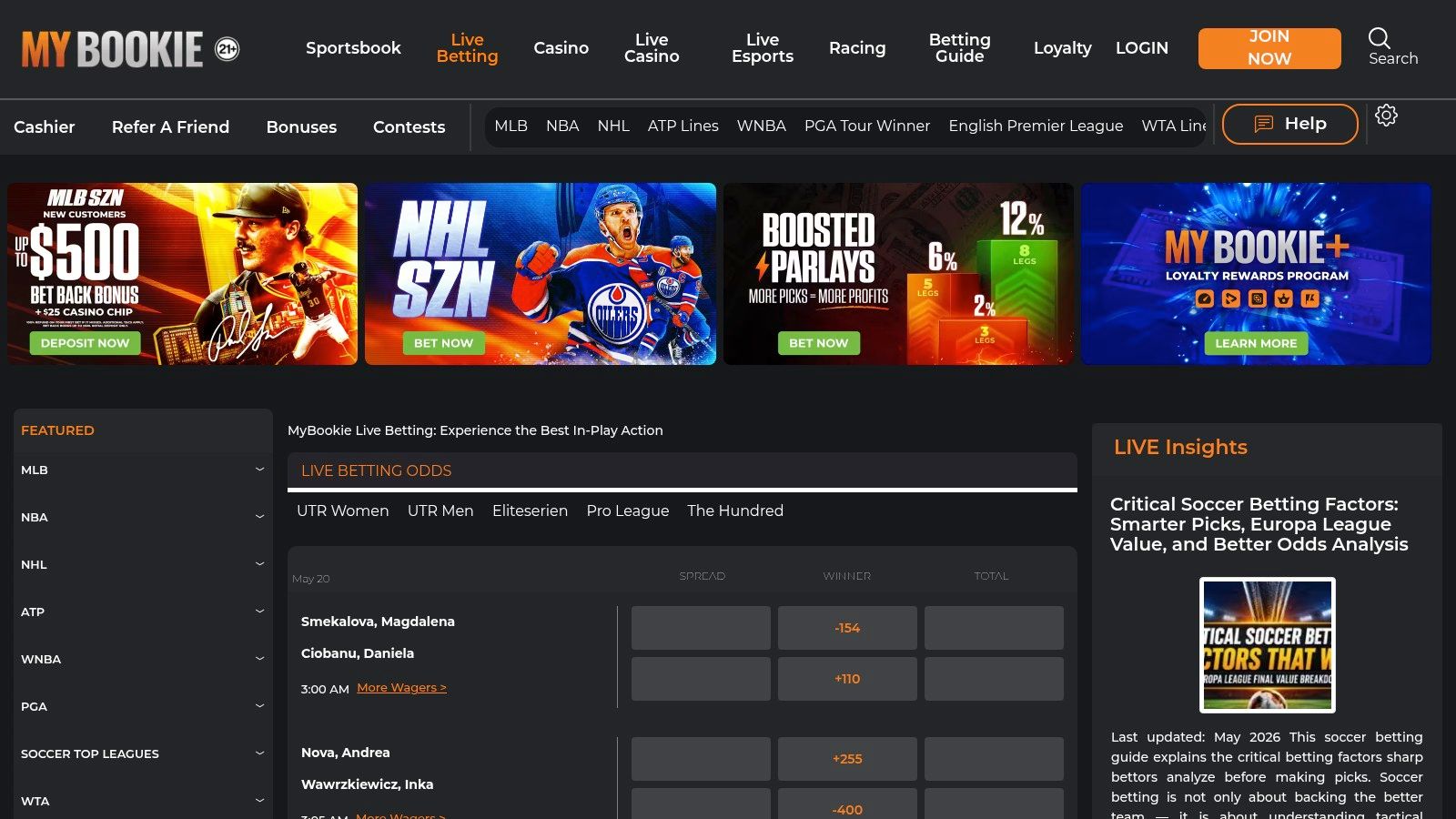
Task: Select Wawrzkiewicz winner odds -400
Action: point(847,804)
